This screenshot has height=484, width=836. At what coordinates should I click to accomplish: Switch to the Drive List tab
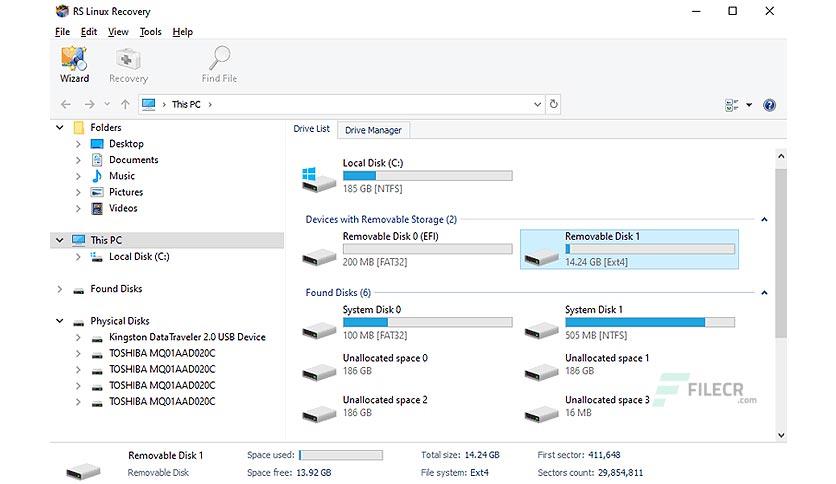(x=311, y=129)
